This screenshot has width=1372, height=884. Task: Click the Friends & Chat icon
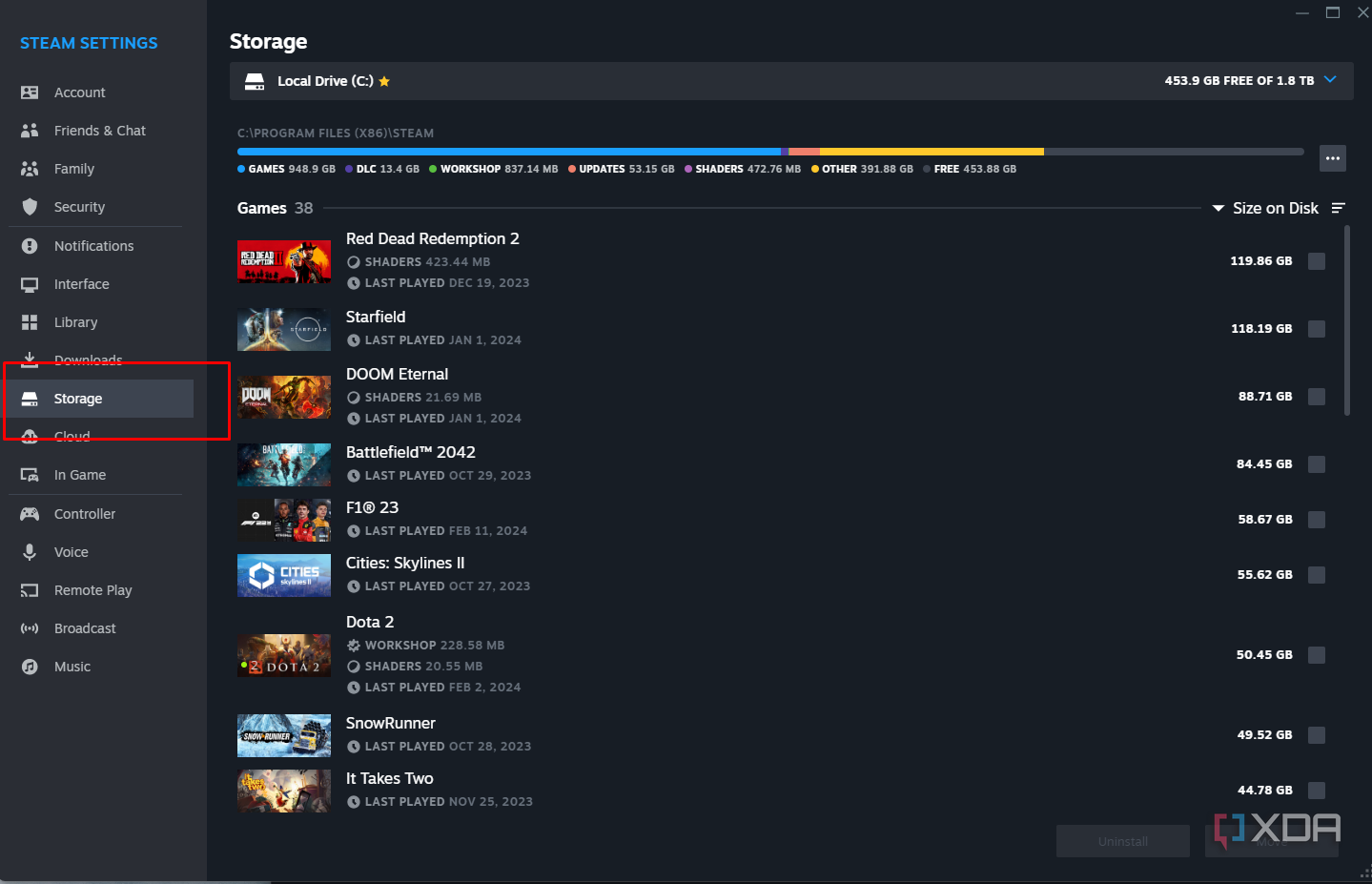pyautogui.click(x=30, y=131)
